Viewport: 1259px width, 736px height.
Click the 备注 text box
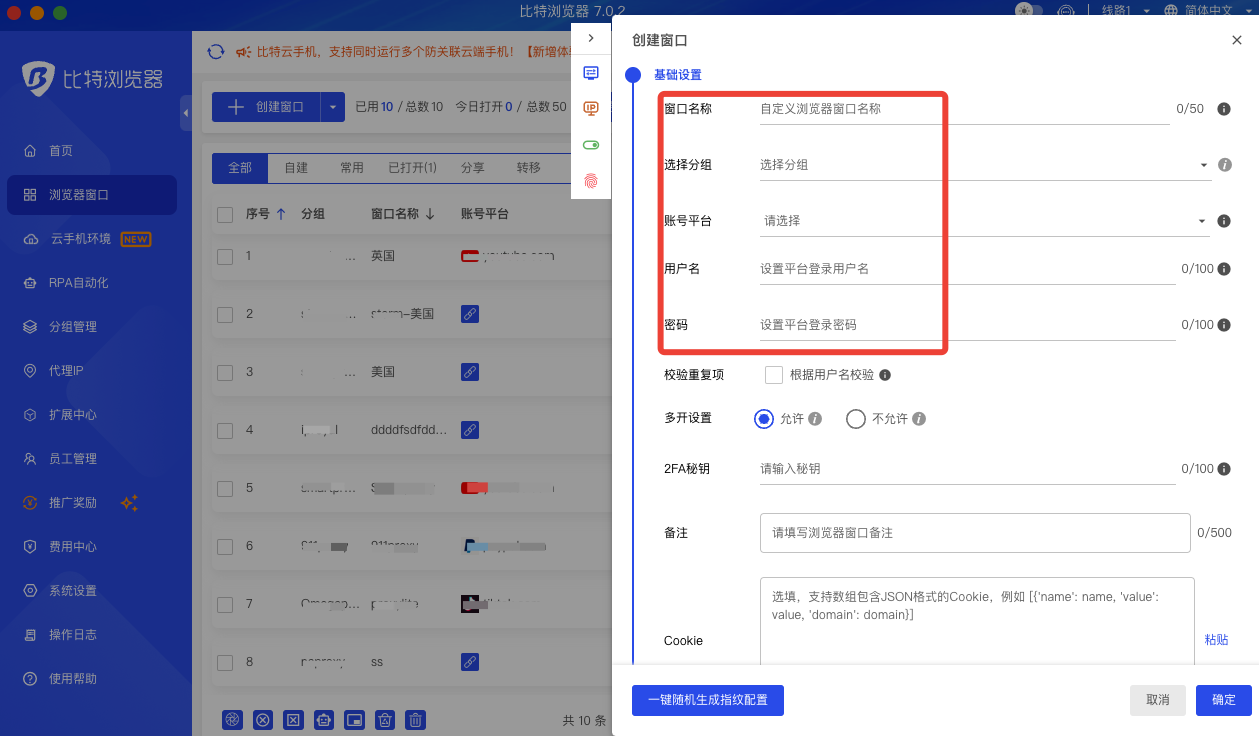tap(975, 533)
